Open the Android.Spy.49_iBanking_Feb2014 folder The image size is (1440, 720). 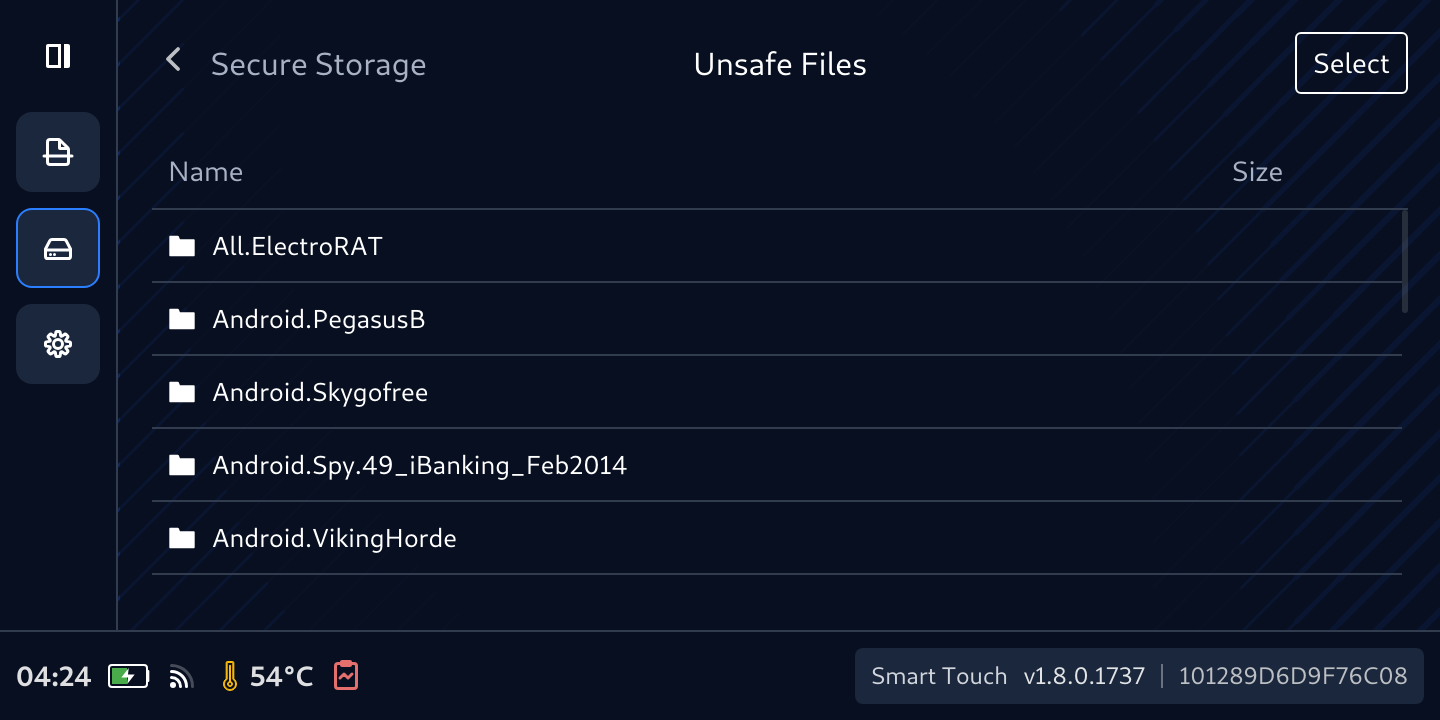tap(419, 465)
